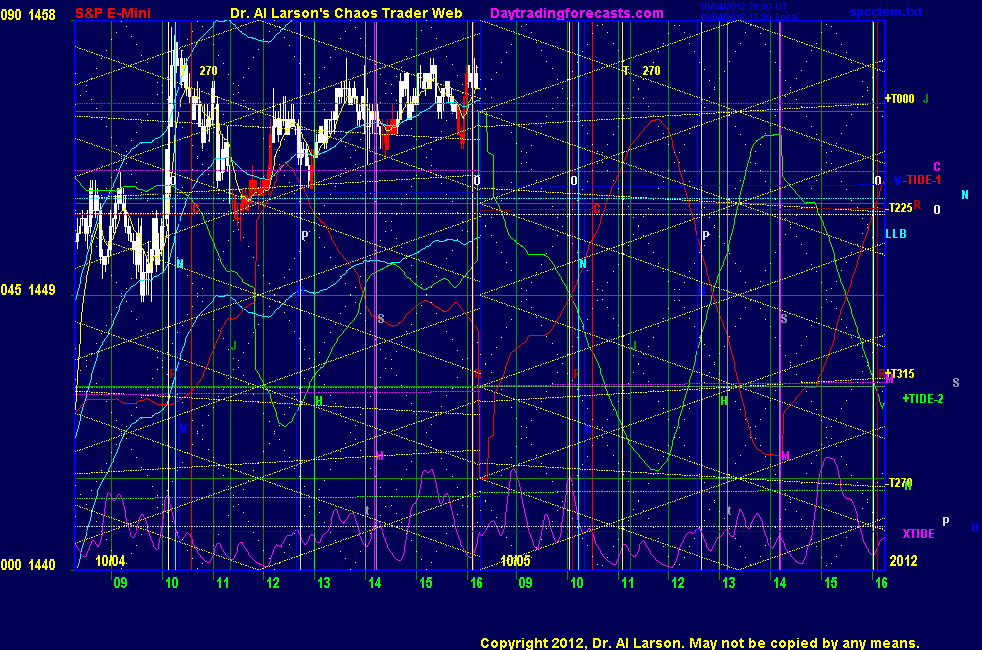Click the magenta 'XTIDE' label
Viewport: 982px width, 650px height.
click(x=918, y=534)
